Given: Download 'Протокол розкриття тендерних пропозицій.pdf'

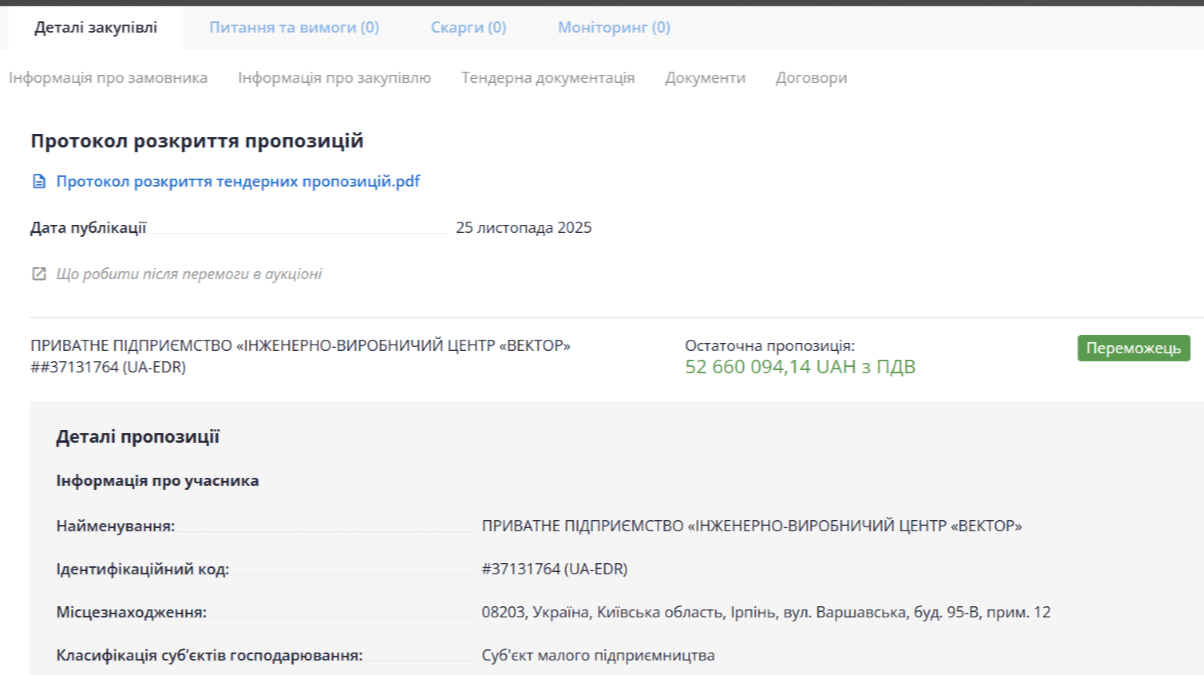Looking at the screenshot, I should [238, 182].
